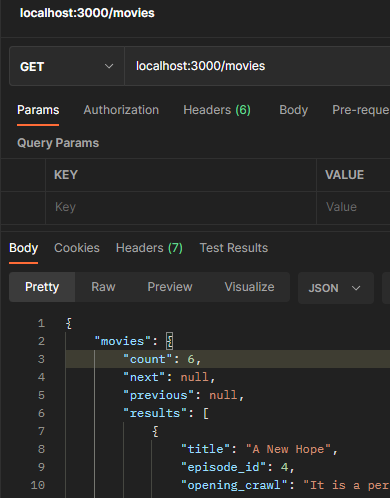Open the request Body tab
This screenshot has width=390, height=498.
(293, 110)
